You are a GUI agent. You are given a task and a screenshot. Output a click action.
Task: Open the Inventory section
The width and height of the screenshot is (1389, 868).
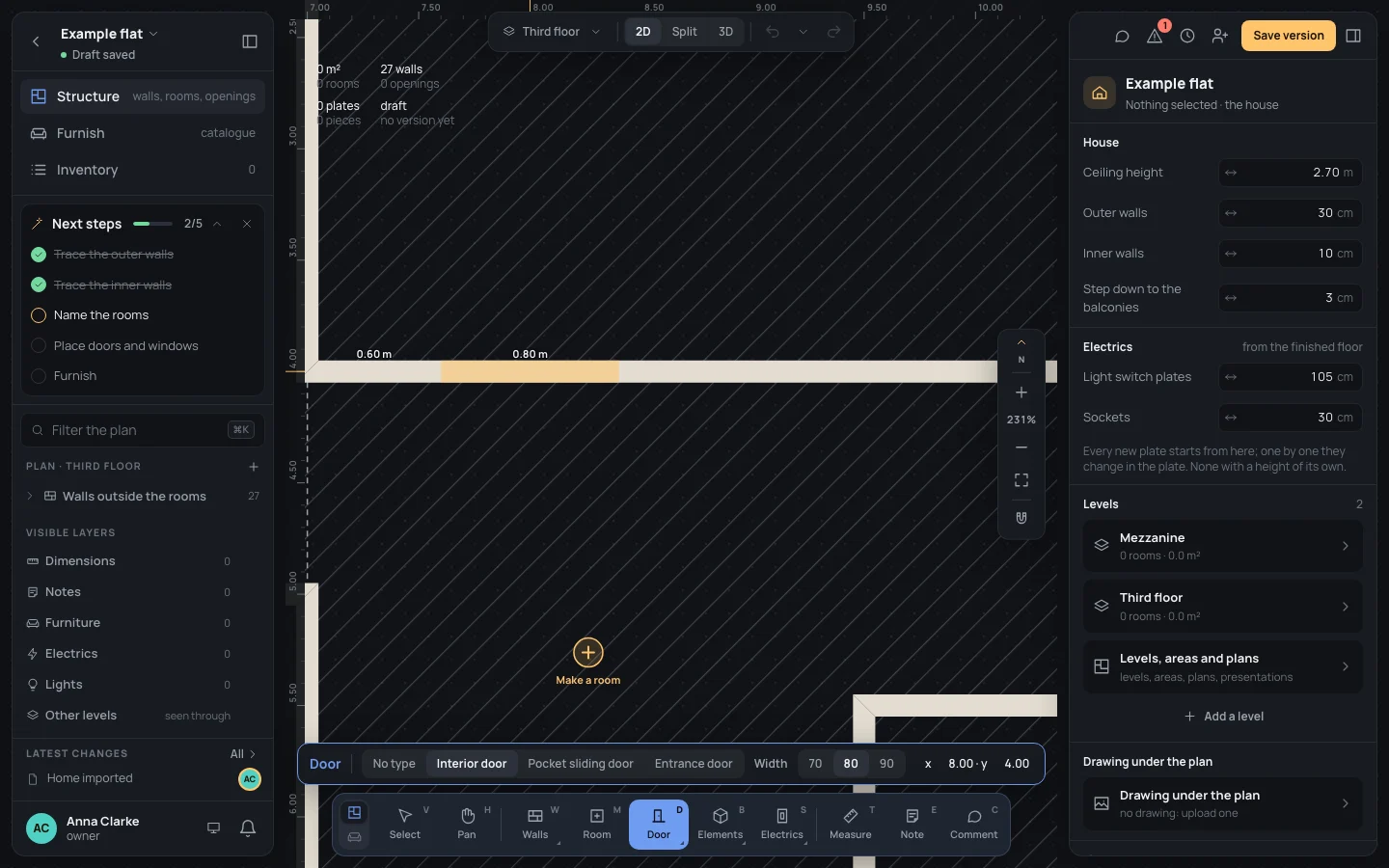coord(143,170)
